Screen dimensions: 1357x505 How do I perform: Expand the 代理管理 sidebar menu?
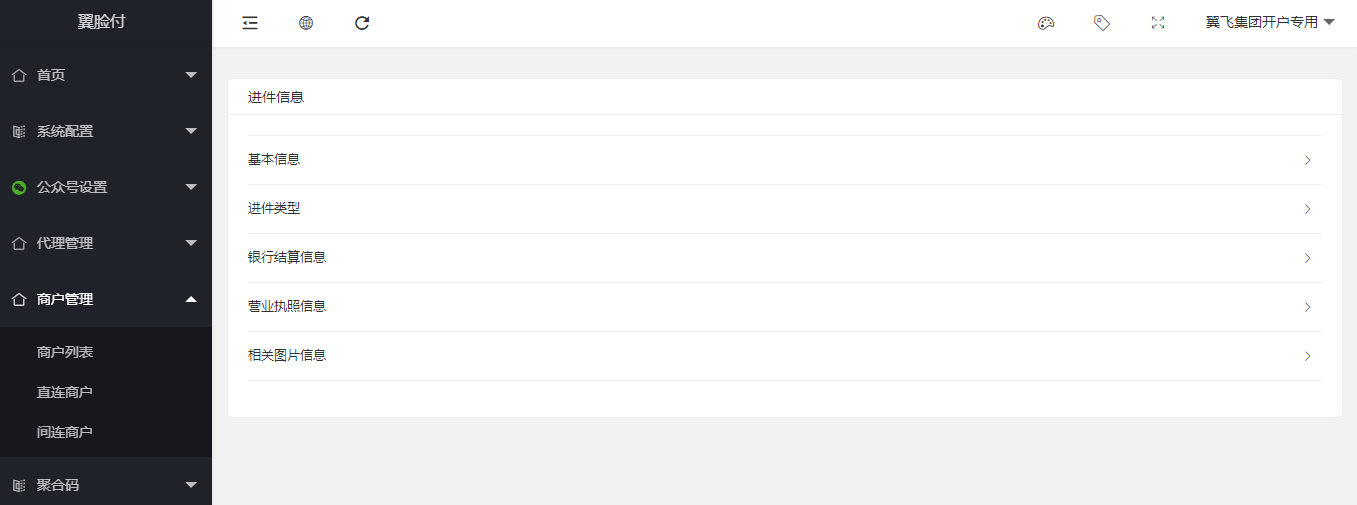(x=106, y=243)
